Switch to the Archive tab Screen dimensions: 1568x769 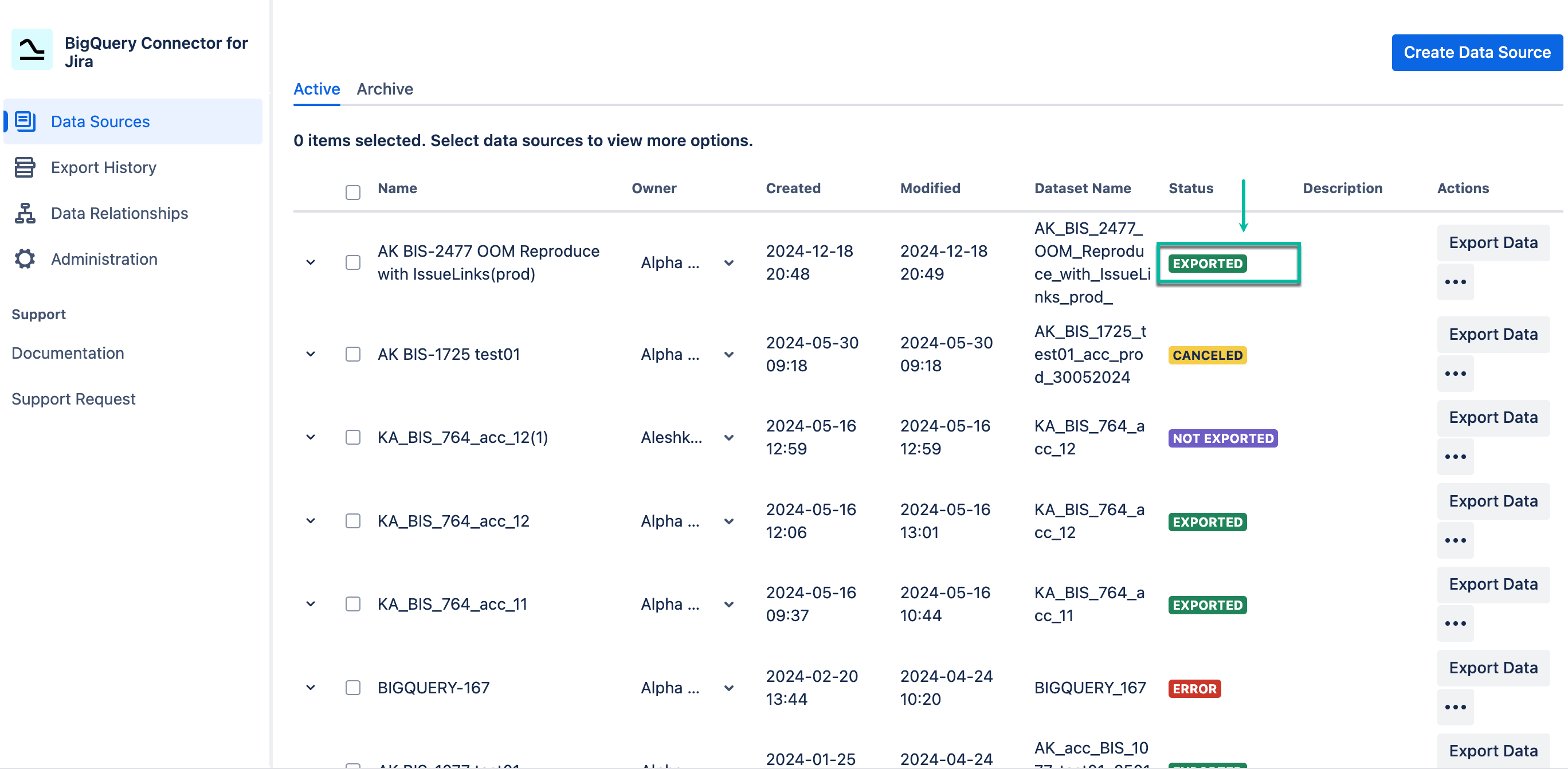coord(385,89)
